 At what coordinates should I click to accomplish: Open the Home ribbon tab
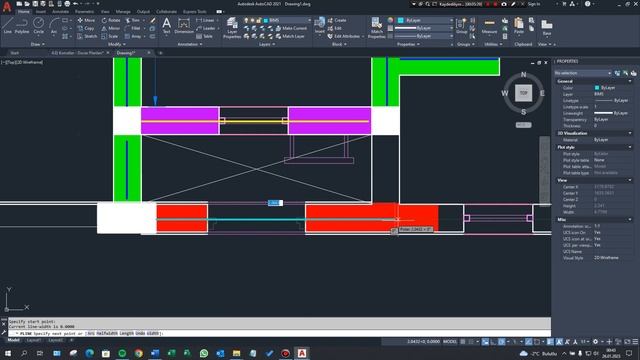click(x=24, y=11)
